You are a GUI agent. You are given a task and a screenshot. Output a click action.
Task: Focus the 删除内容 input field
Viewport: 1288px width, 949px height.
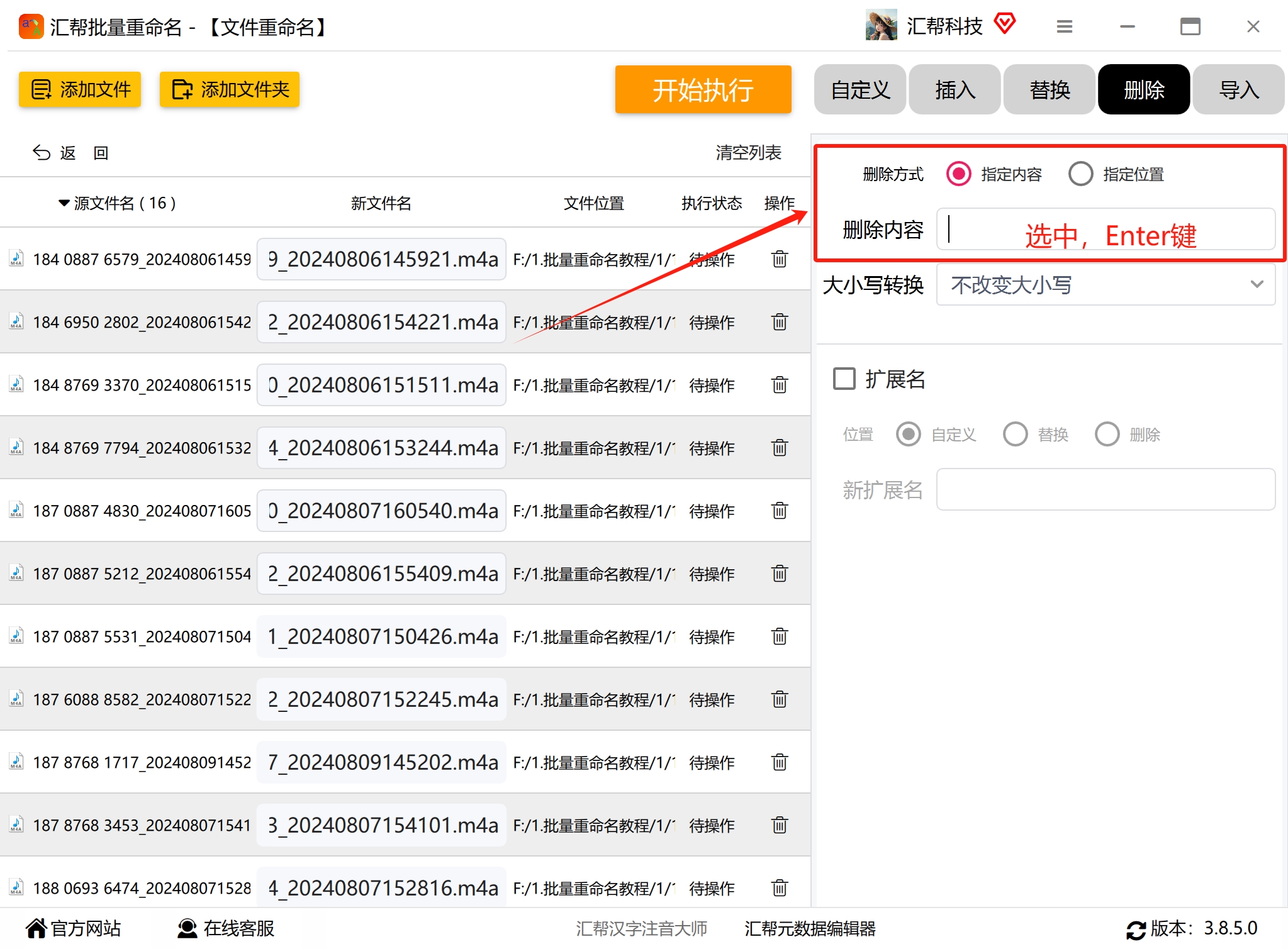coord(1106,230)
